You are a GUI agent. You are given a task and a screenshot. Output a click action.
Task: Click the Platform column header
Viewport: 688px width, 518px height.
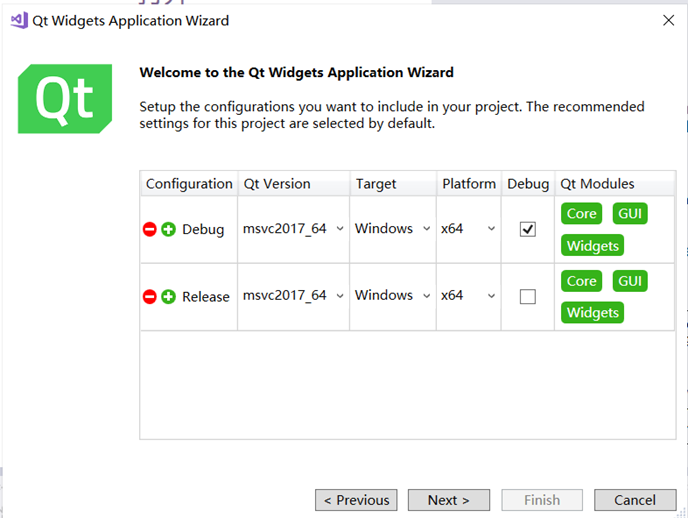(x=469, y=184)
